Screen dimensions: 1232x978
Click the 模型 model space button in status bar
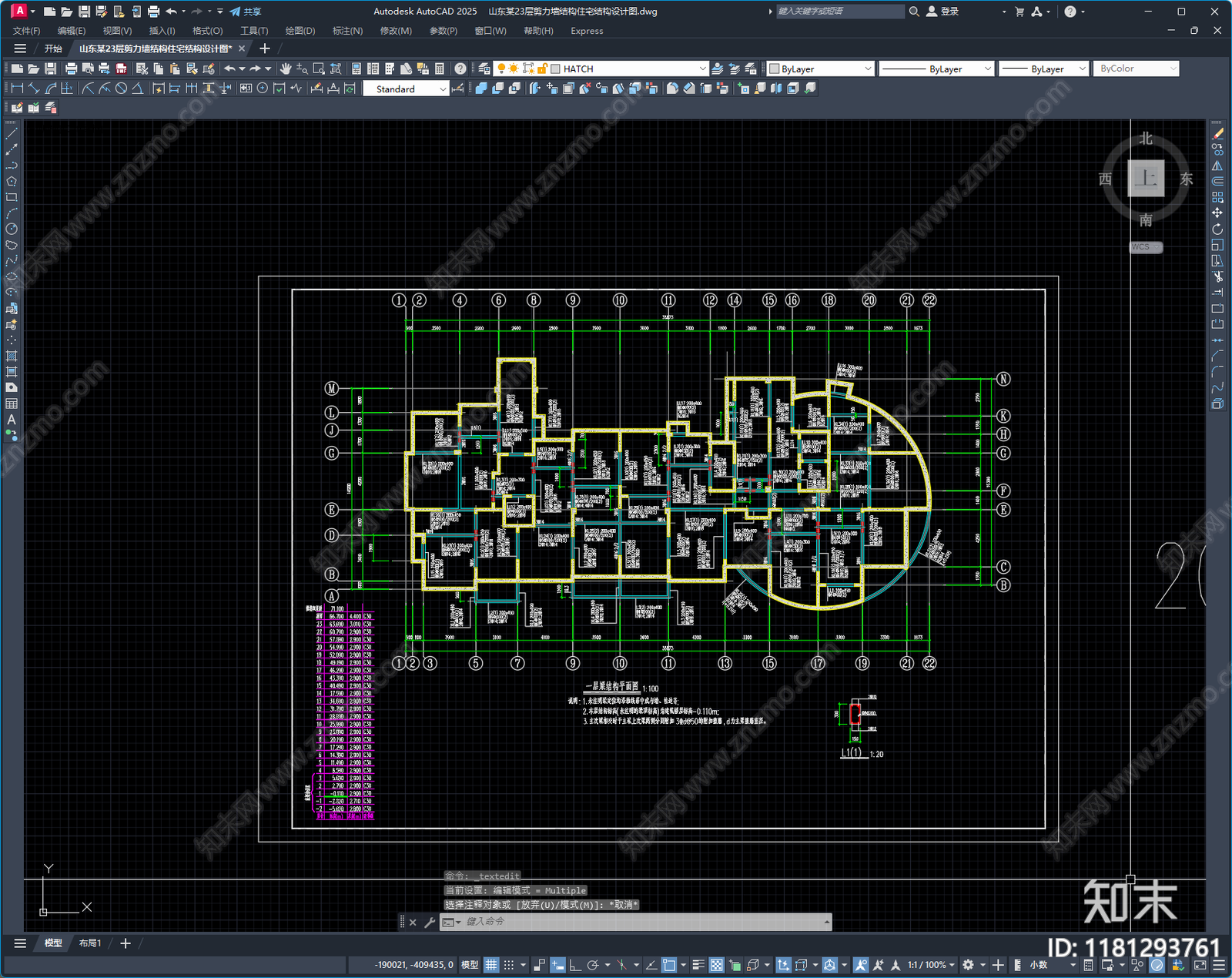[470, 965]
